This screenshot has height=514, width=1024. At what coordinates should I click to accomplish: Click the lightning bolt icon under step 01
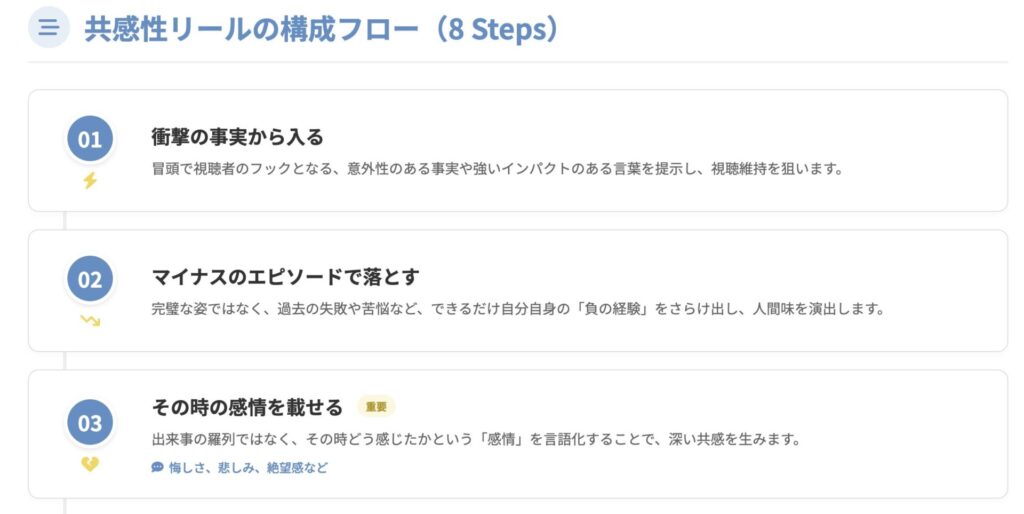pos(90,181)
